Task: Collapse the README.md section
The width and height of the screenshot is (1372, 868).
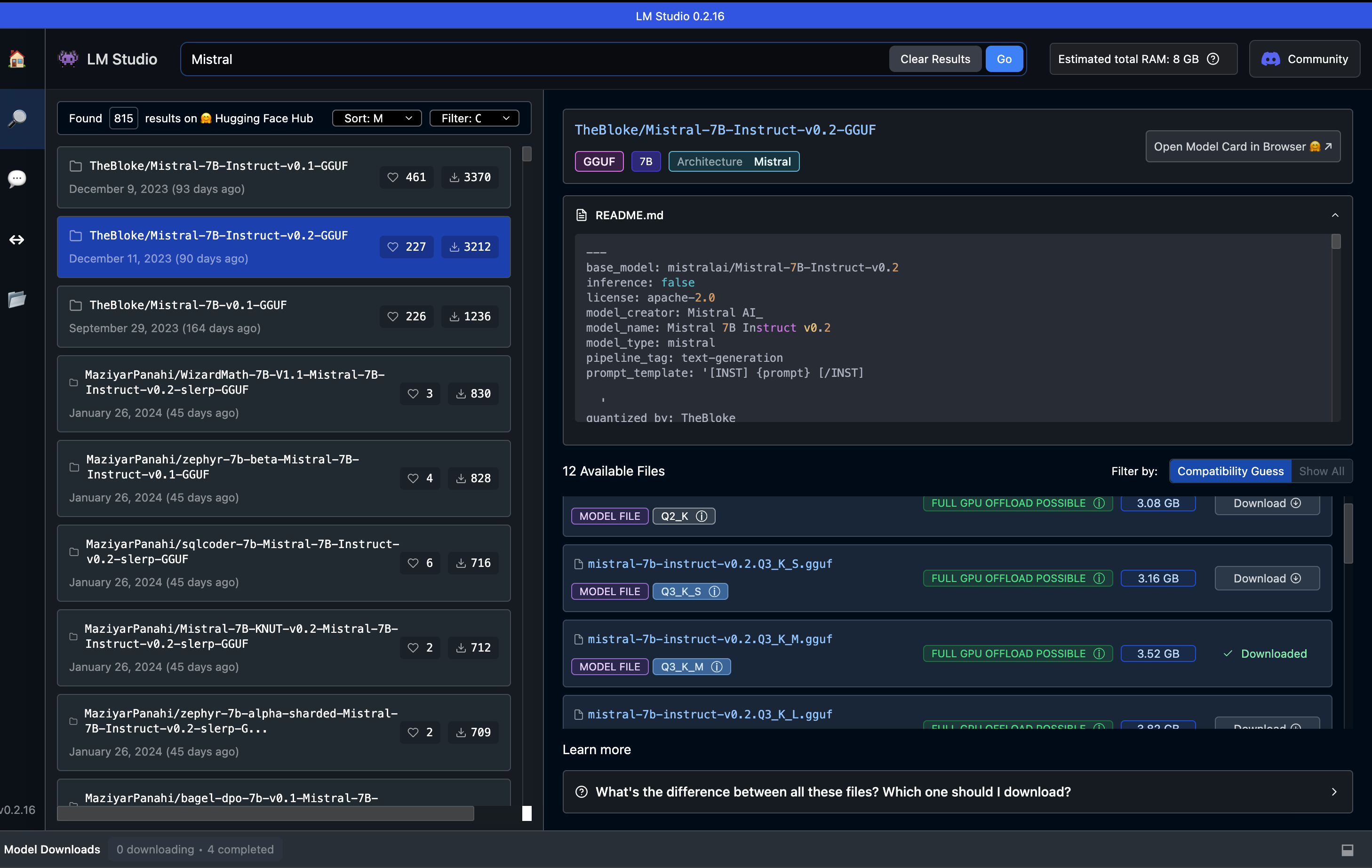Action: [x=1335, y=215]
